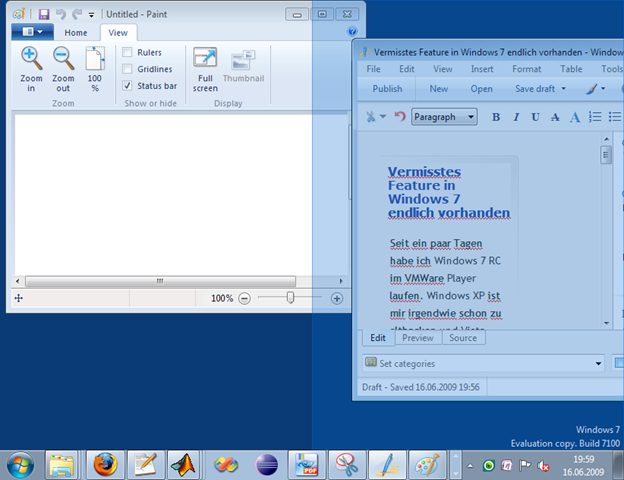Image resolution: width=624 pixels, height=480 pixels.
Task: Expand the paintbrush dropdown arrow
Action: pyautogui.click(x=603, y=88)
